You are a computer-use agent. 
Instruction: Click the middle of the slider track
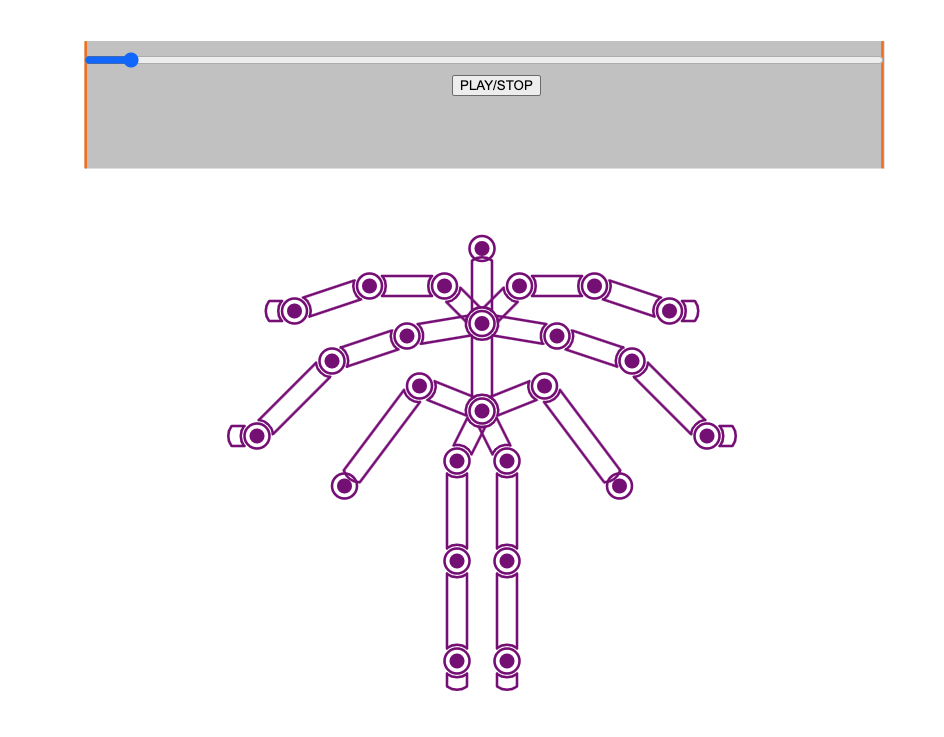tap(484, 60)
